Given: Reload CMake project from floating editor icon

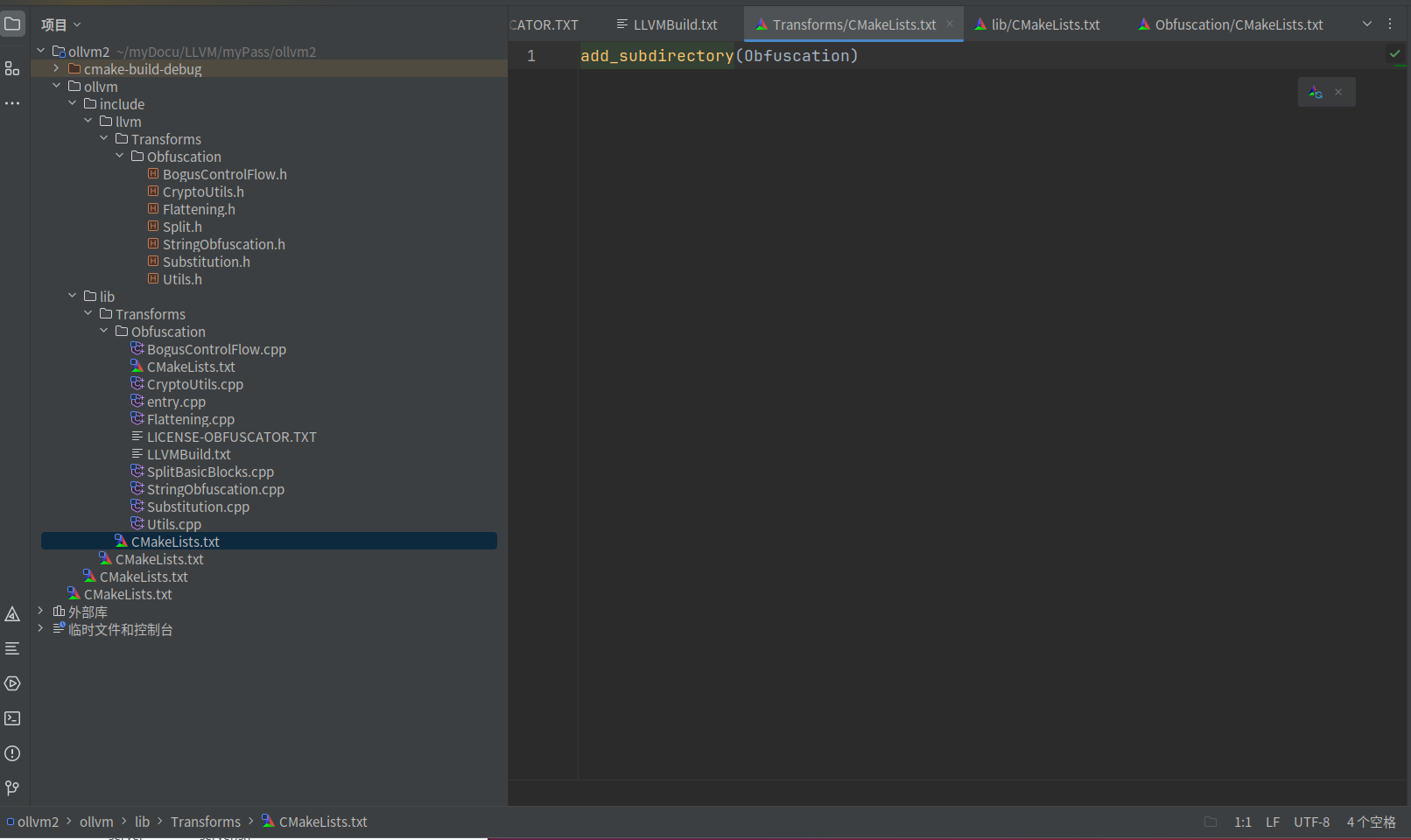Looking at the screenshot, I should point(1316,92).
